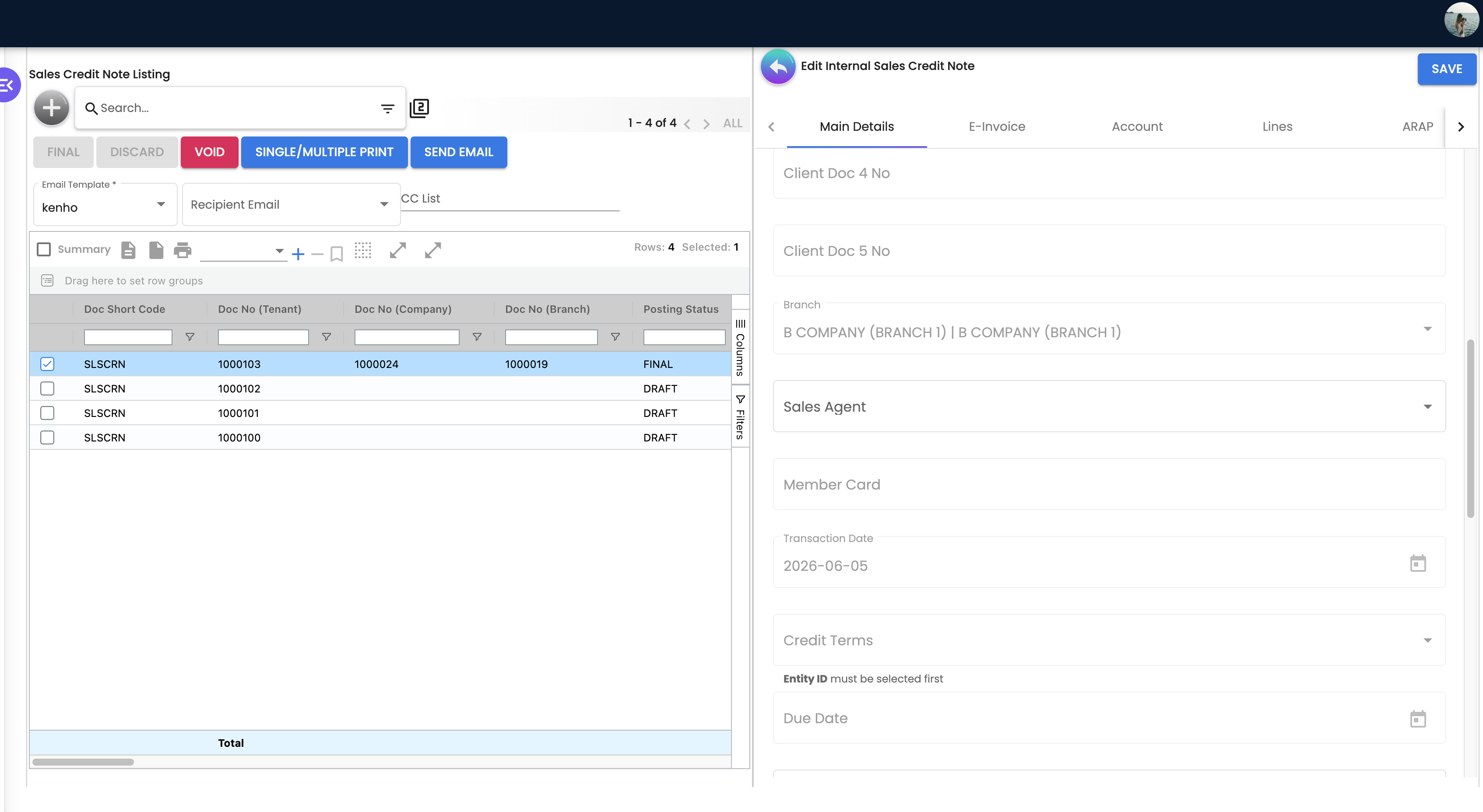Uncheck the row for Doc No 1000103
The width and height of the screenshot is (1483, 812).
coord(47,364)
